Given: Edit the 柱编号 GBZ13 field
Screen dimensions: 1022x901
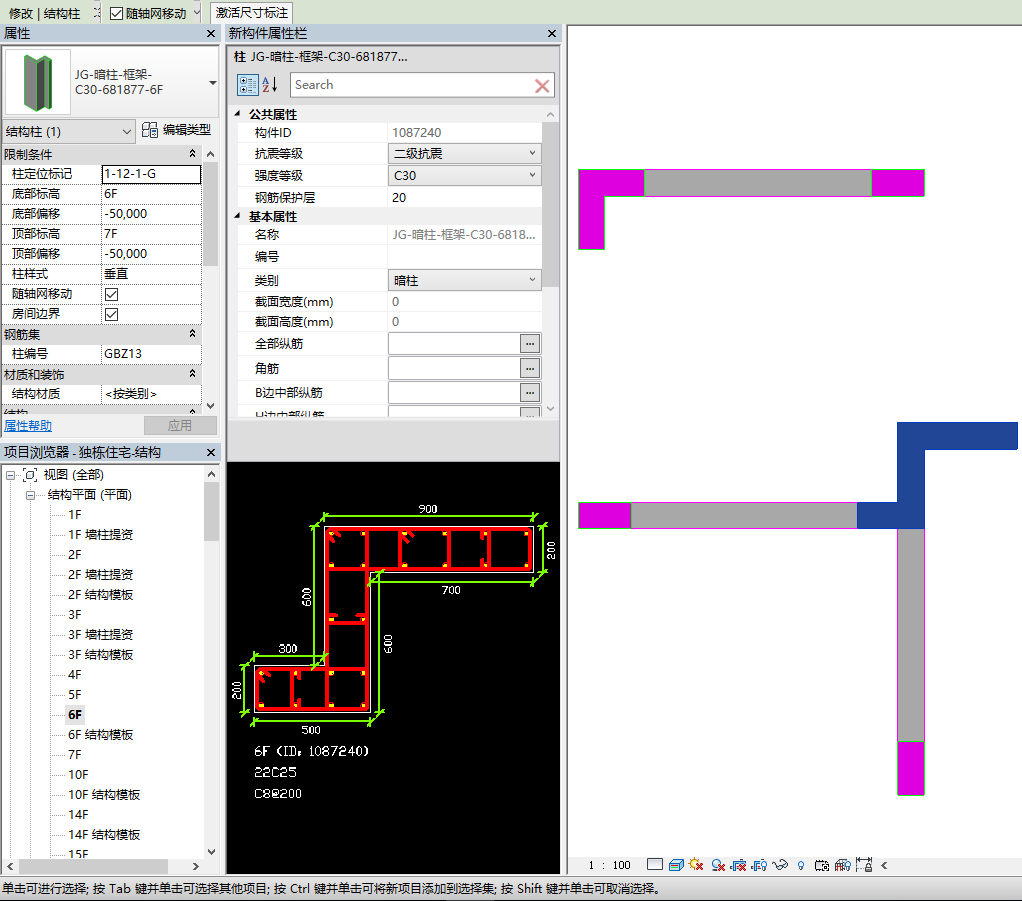Looking at the screenshot, I should point(151,354).
